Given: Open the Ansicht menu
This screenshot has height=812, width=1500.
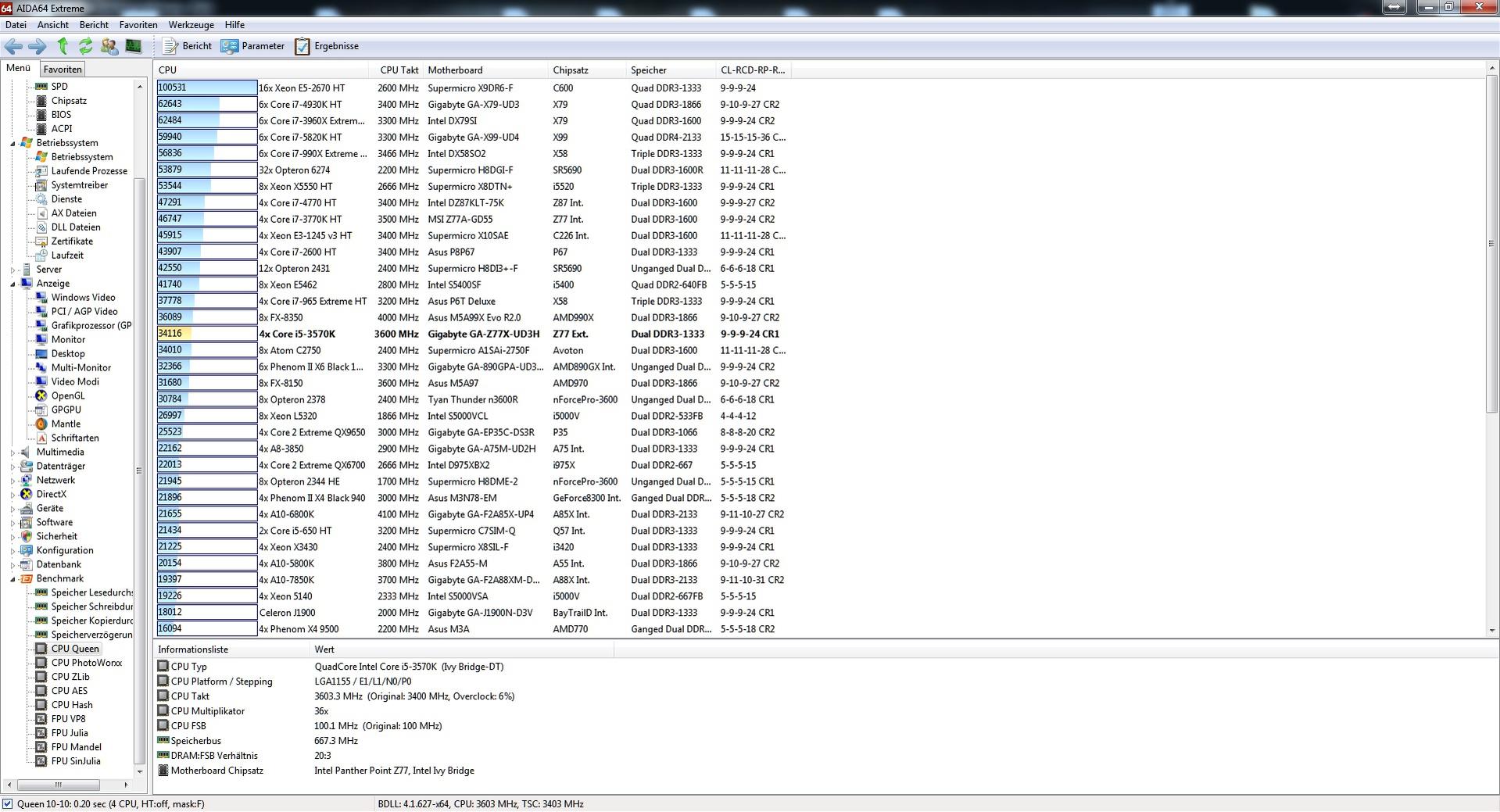Looking at the screenshot, I should click(53, 25).
